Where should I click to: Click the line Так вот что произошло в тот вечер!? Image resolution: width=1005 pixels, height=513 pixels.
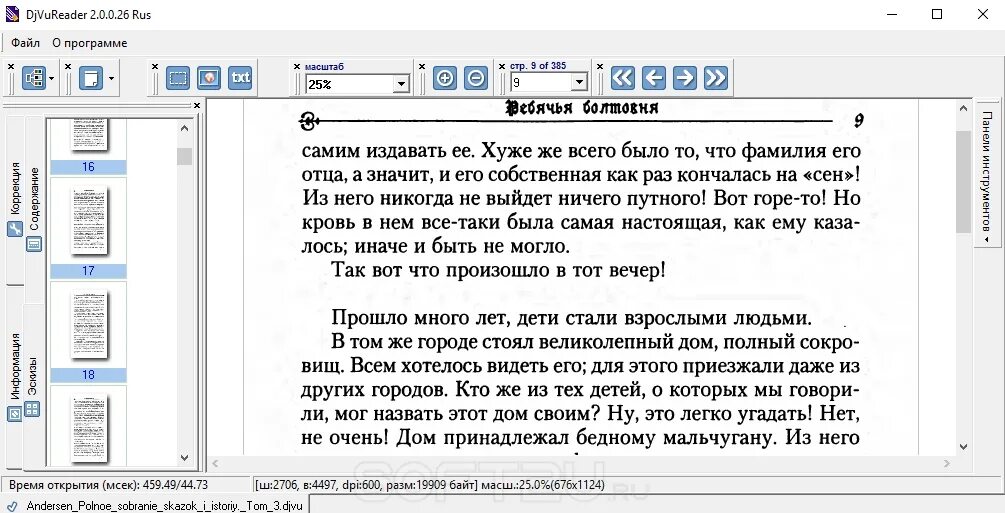click(498, 270)
